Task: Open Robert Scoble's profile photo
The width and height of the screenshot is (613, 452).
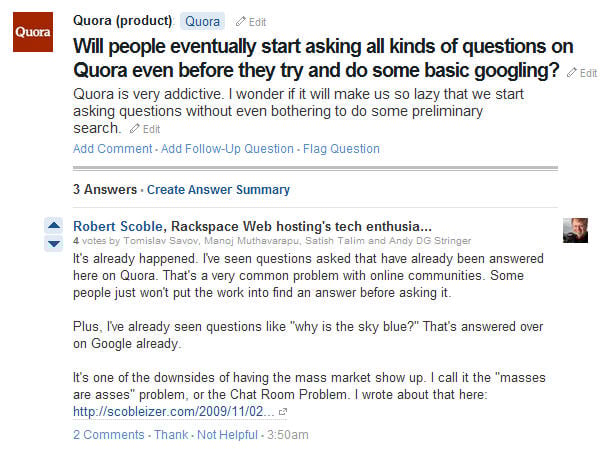Action: click(575, 230)
